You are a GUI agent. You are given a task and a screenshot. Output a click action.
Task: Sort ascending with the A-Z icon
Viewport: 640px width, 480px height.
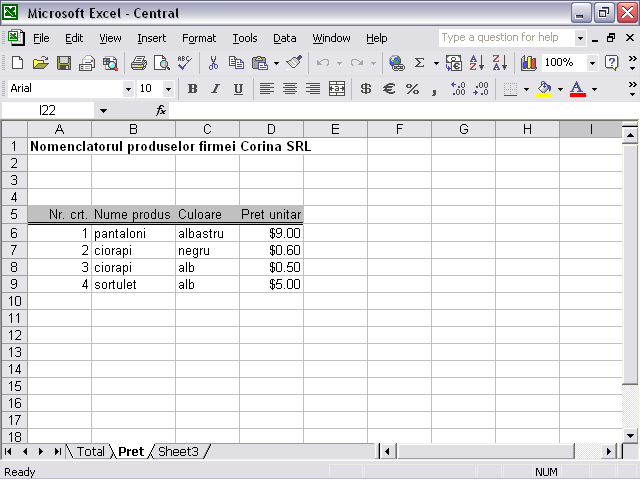(476, 63)
